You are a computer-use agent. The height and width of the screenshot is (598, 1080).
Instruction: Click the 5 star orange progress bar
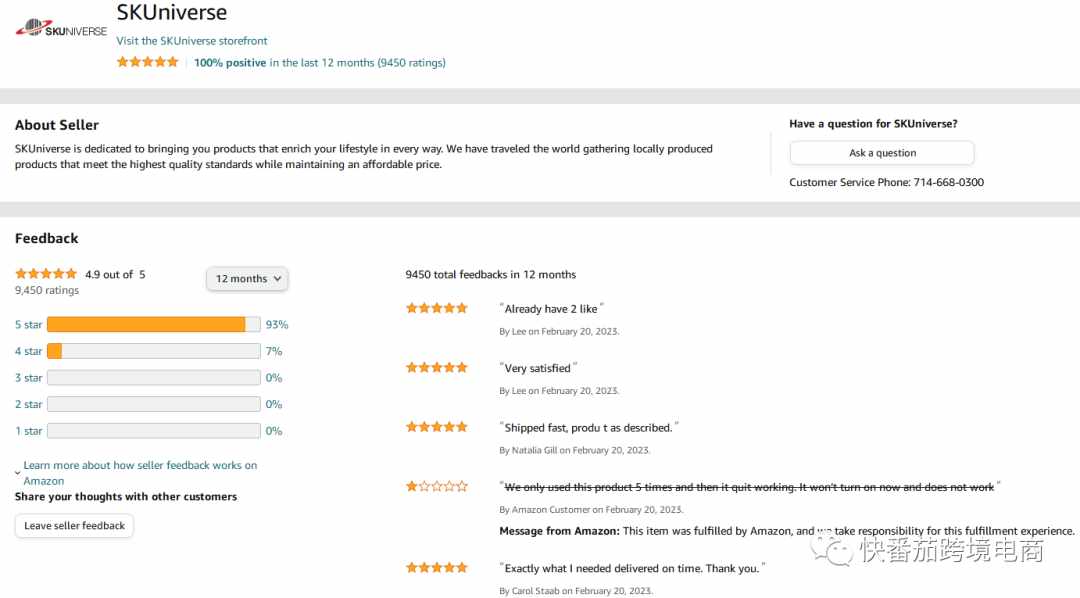tap(154, 324)
